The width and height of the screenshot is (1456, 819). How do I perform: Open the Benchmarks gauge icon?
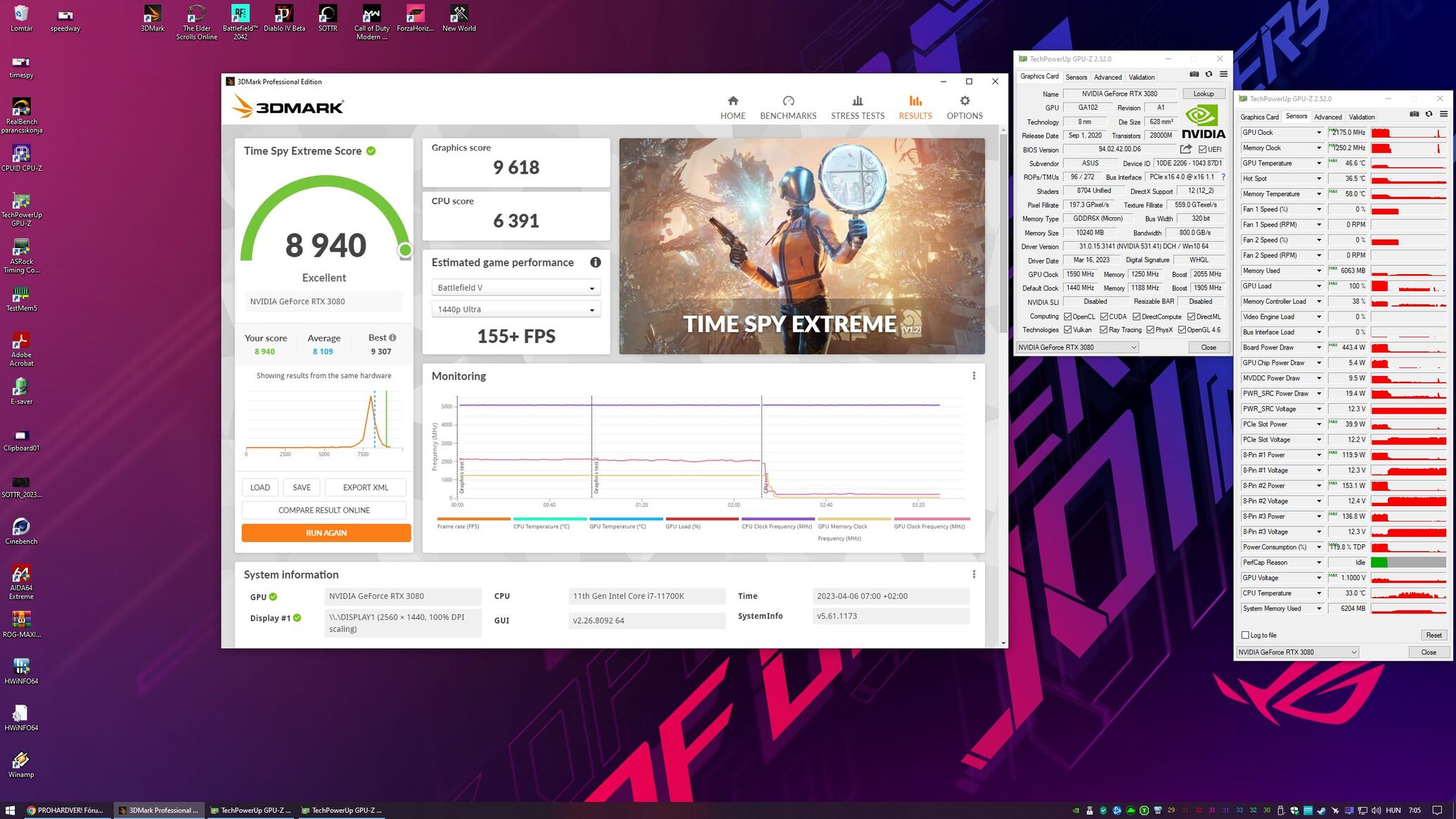[x=788, y=101]
